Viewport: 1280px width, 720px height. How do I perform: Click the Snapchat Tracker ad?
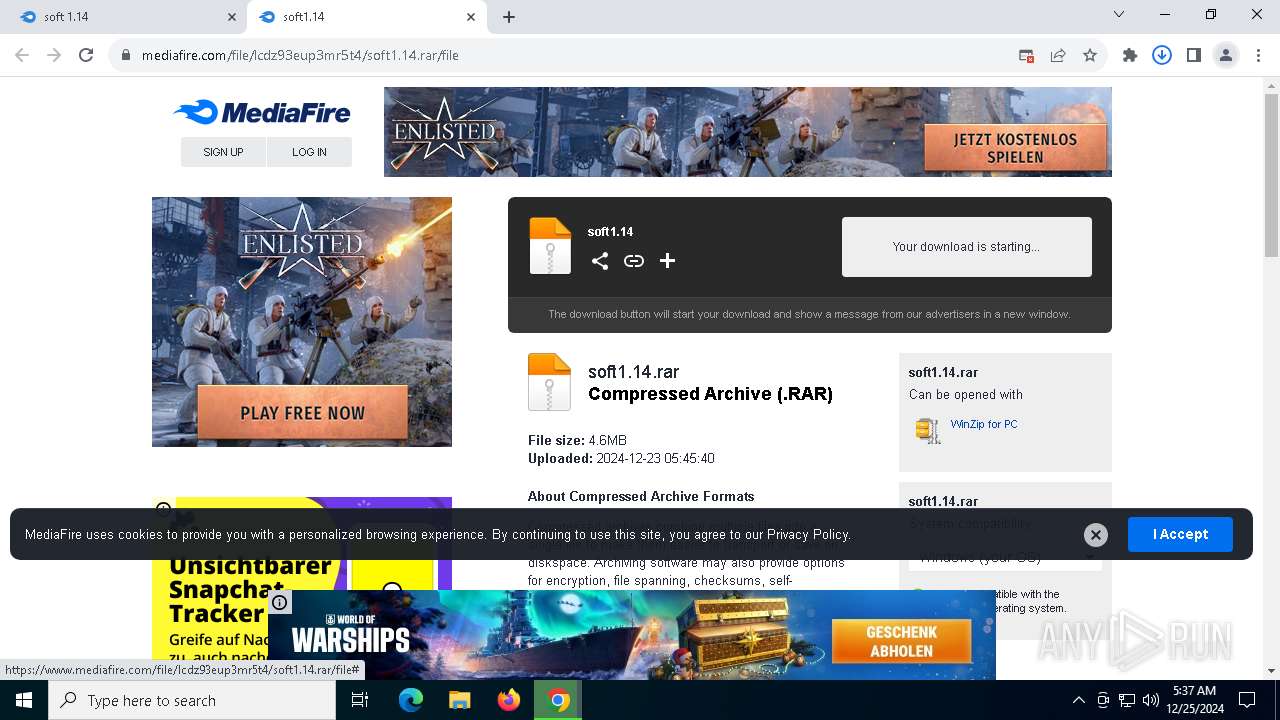coord(302,578)
